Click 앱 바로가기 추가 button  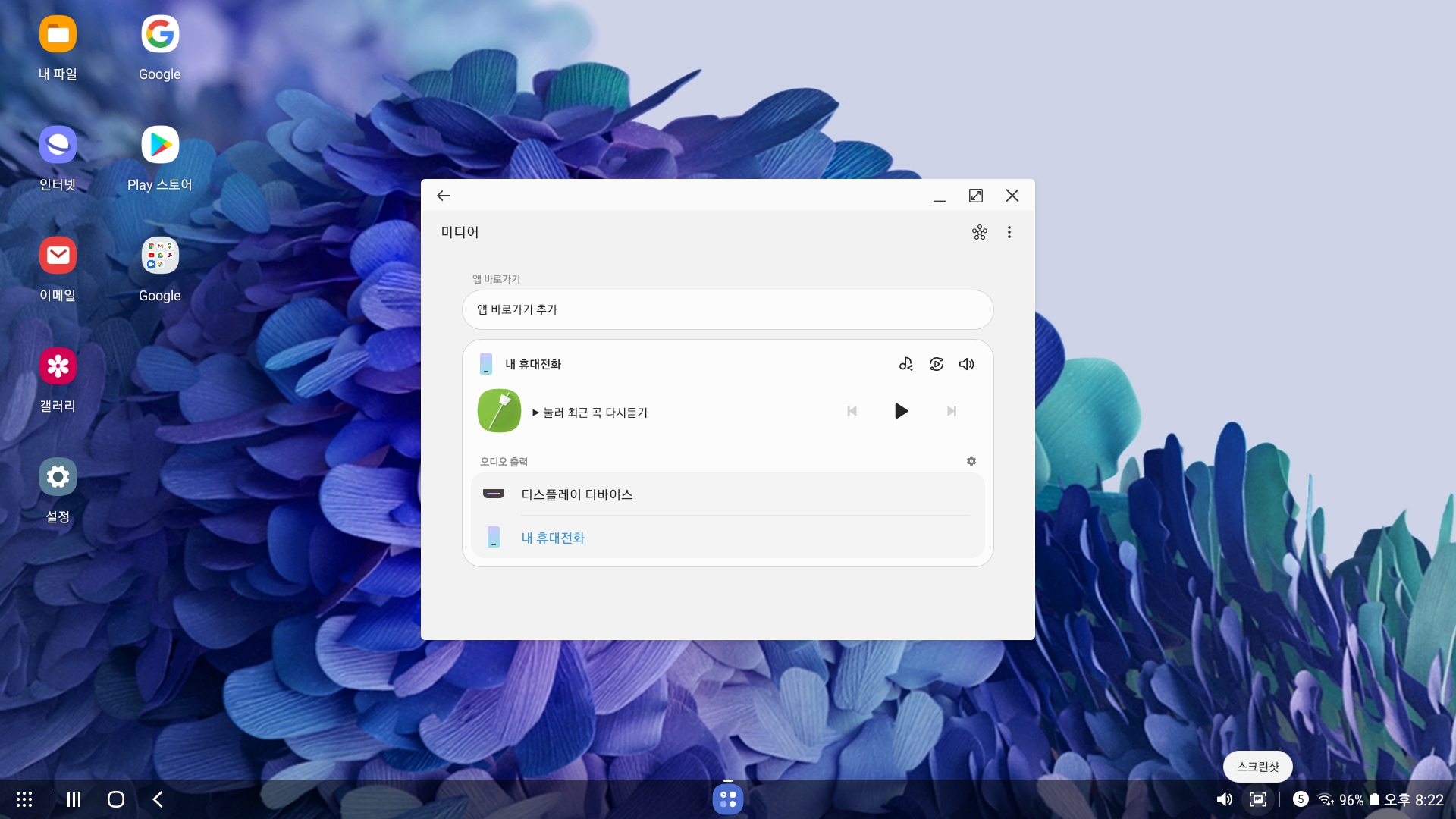tap(727, 309)
